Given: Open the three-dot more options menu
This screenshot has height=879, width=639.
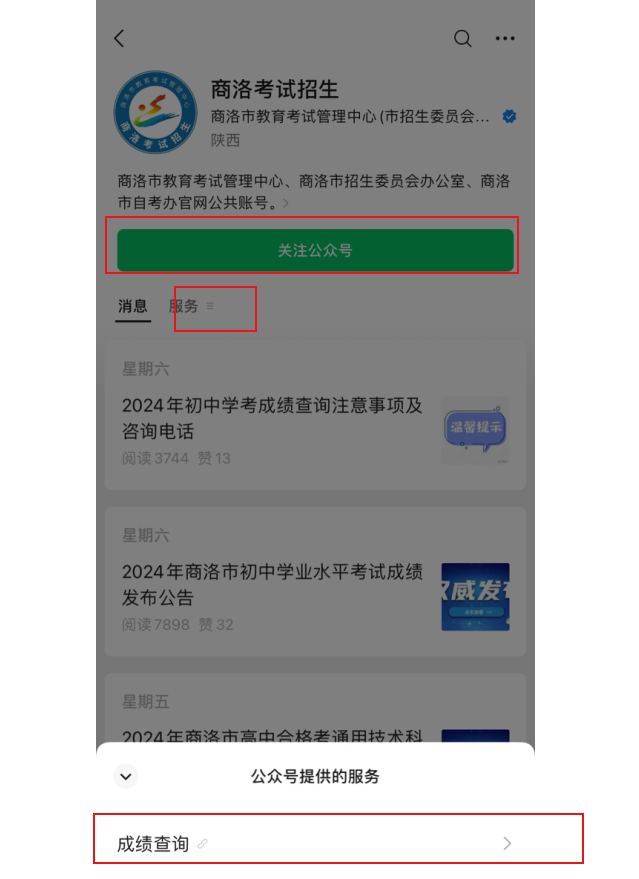Looking at the screenshot, I should [x=505, y=39].
